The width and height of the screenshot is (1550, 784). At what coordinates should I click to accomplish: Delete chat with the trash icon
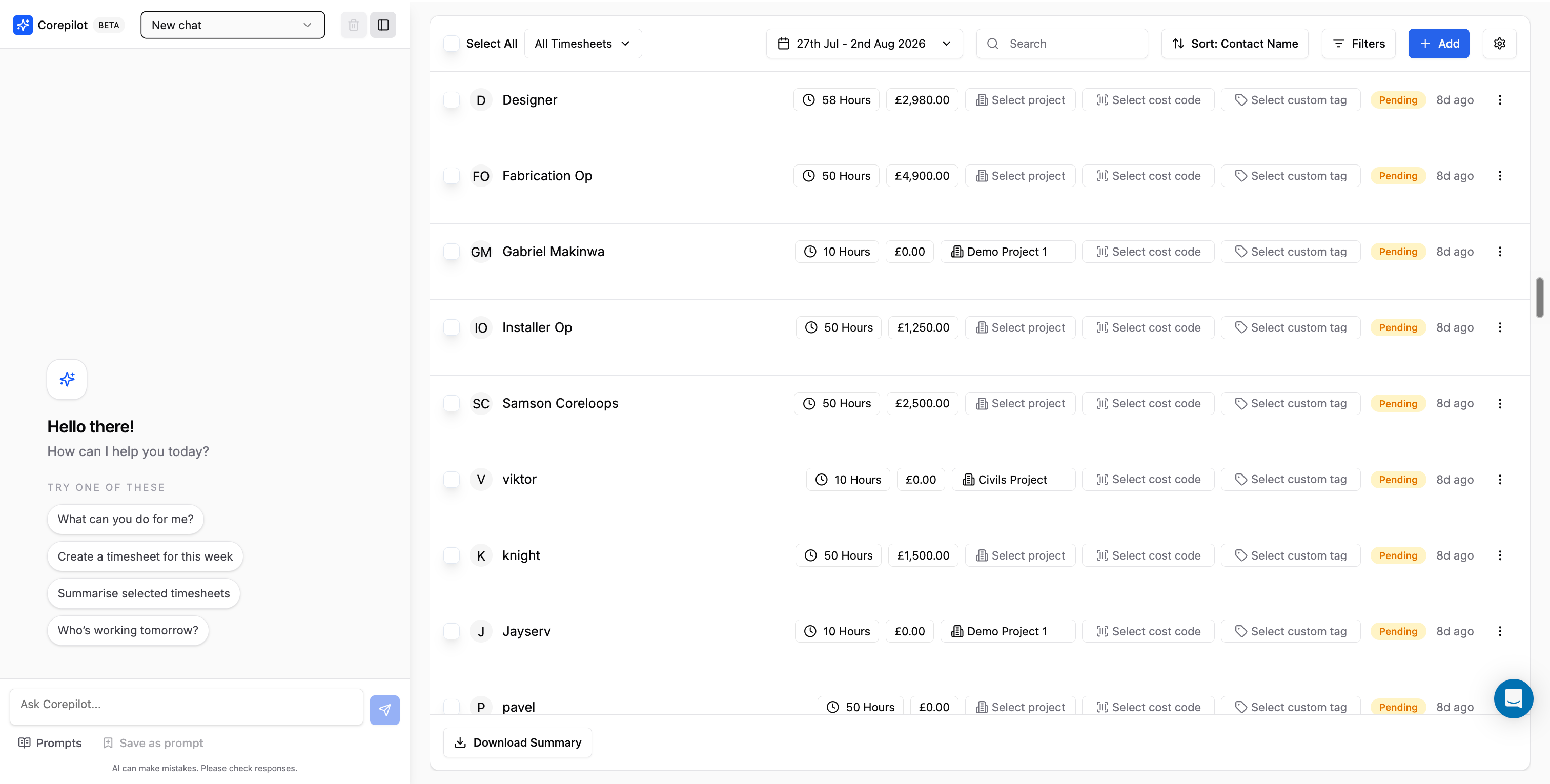click(x=353, y=25)
